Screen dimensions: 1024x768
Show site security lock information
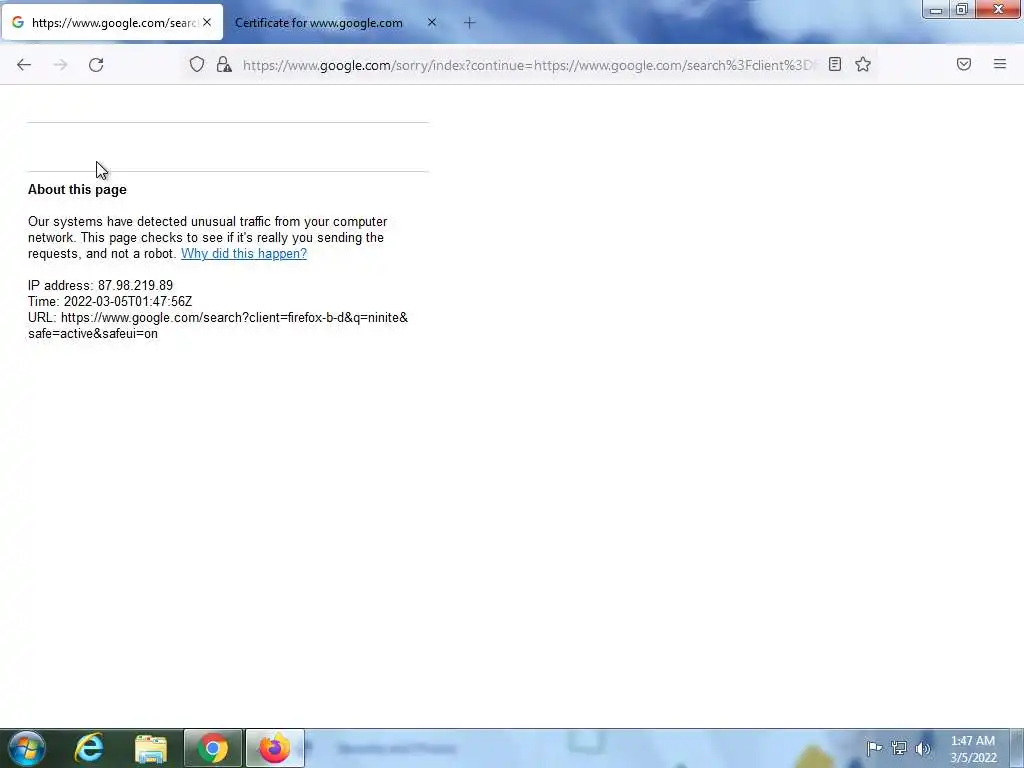tap(224, 64)
